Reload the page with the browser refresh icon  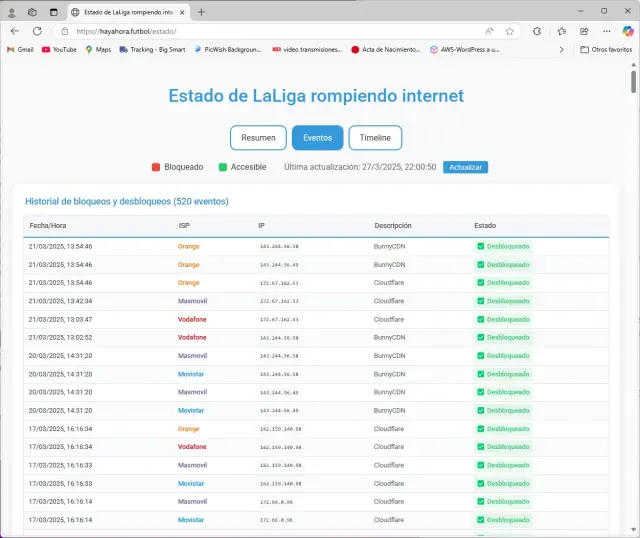(38, 31)
